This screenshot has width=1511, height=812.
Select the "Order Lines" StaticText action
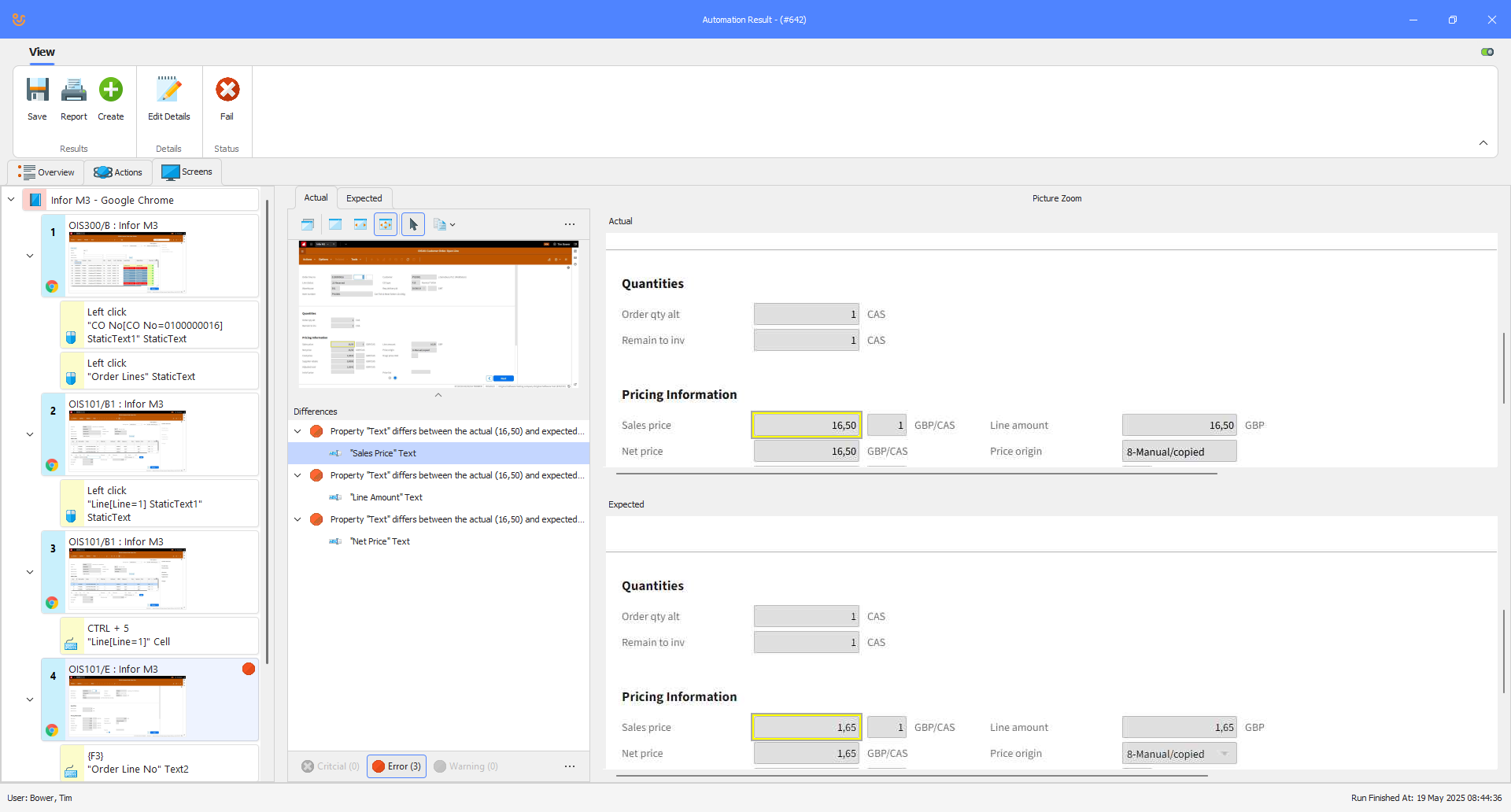(159, 371)
